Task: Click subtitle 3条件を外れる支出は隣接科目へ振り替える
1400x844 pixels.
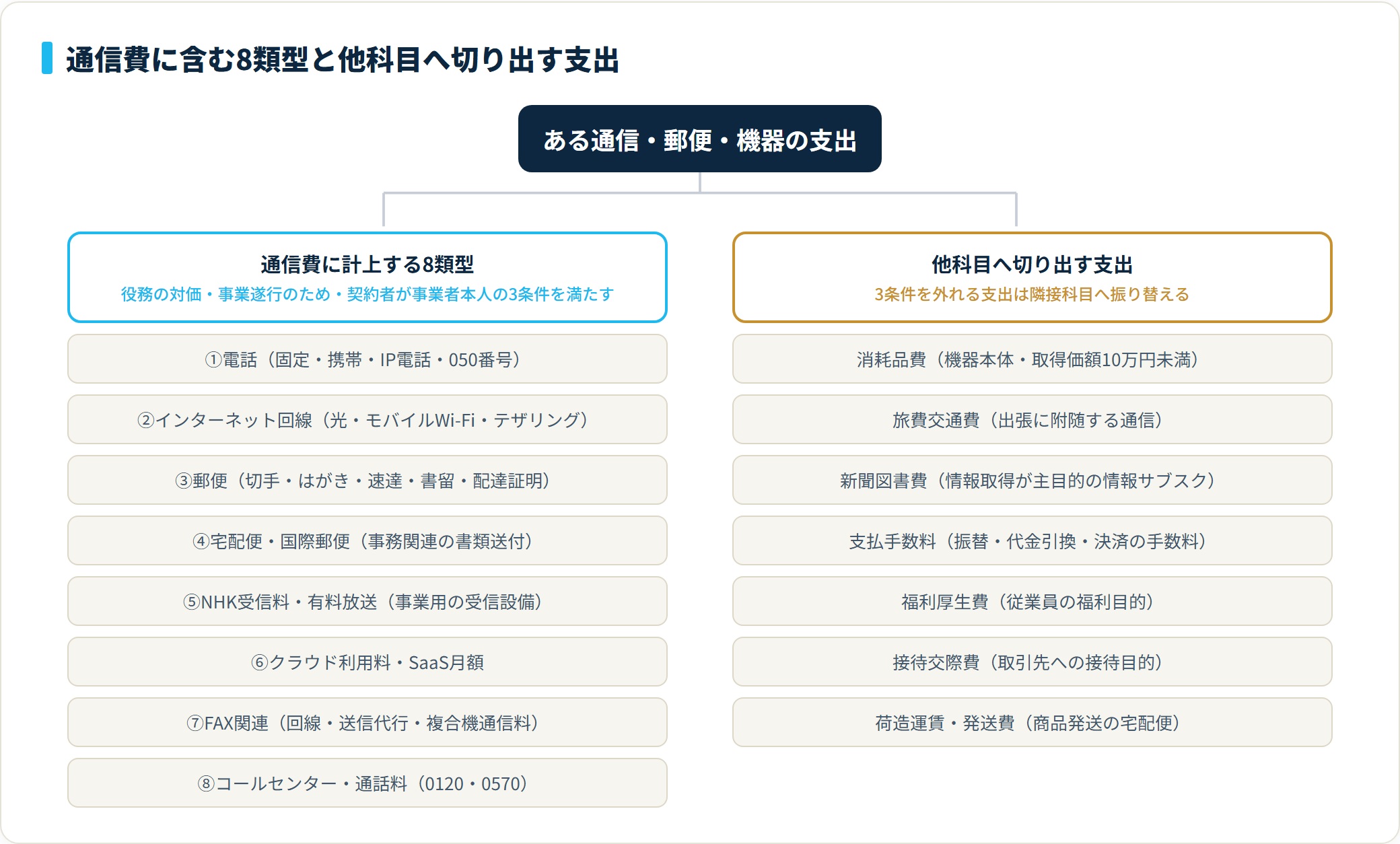Action: point(1032,294)
